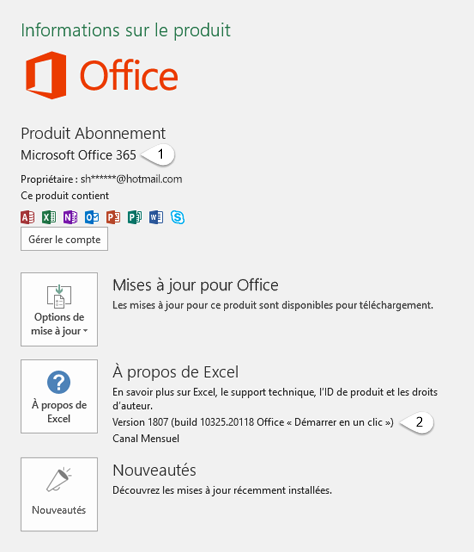Click the large Office logo
This screenshot has height=552, width=474.
pyautogui.click(x=102, y=75)
